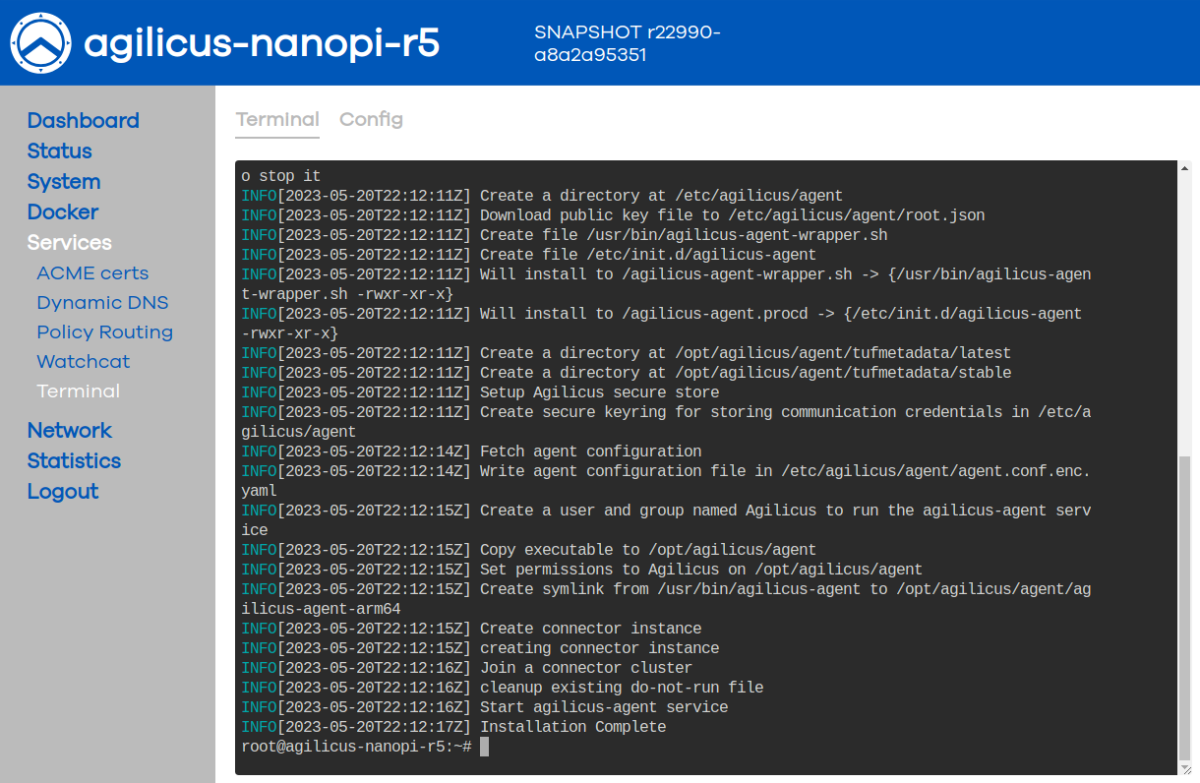Open the Network page
Viewport: 1200px width, 783px height.
click(70, 430)
